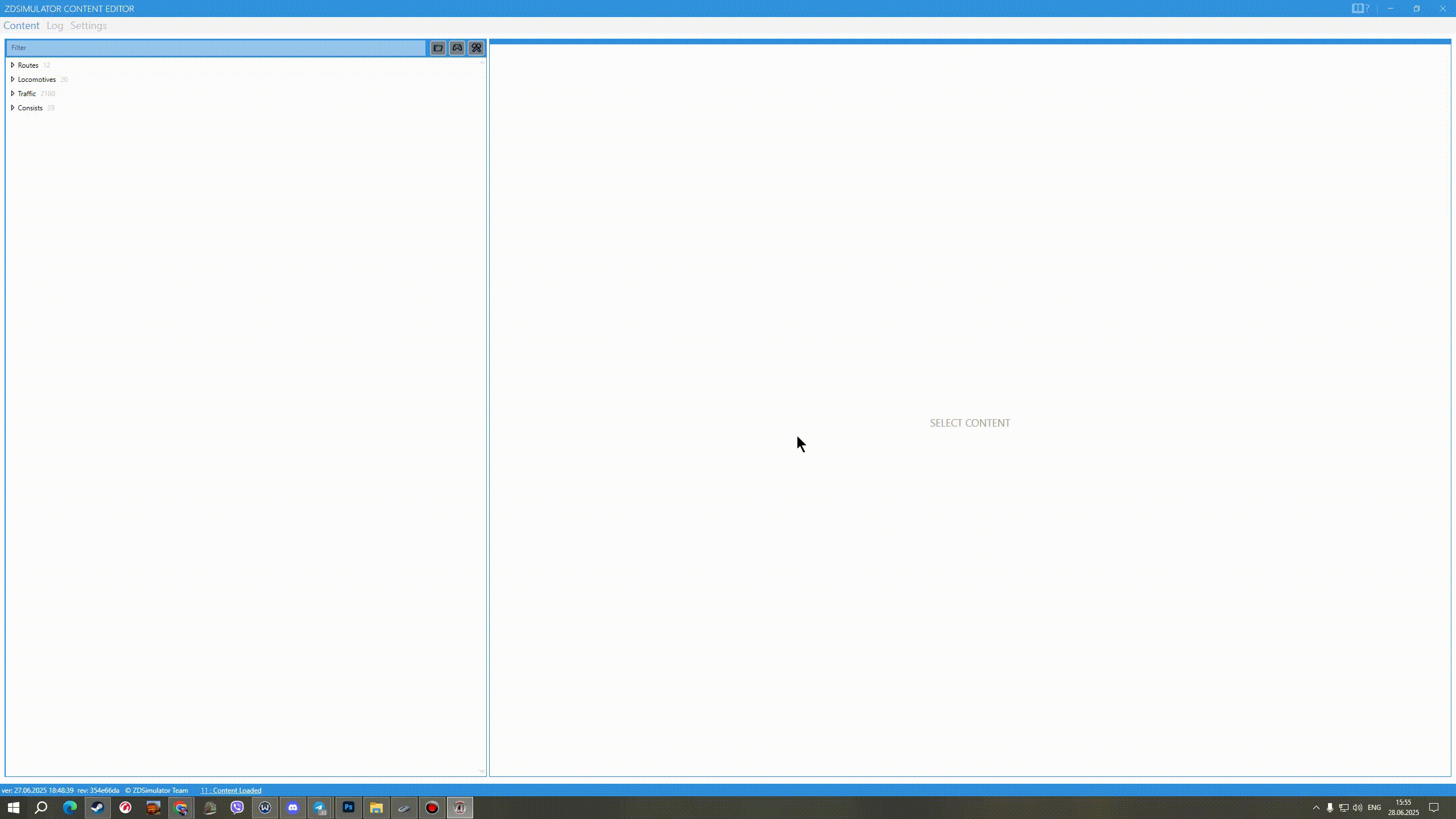Expand the Consists tree node
This screenshot has height=819, width=1456.
click(13, 107)
